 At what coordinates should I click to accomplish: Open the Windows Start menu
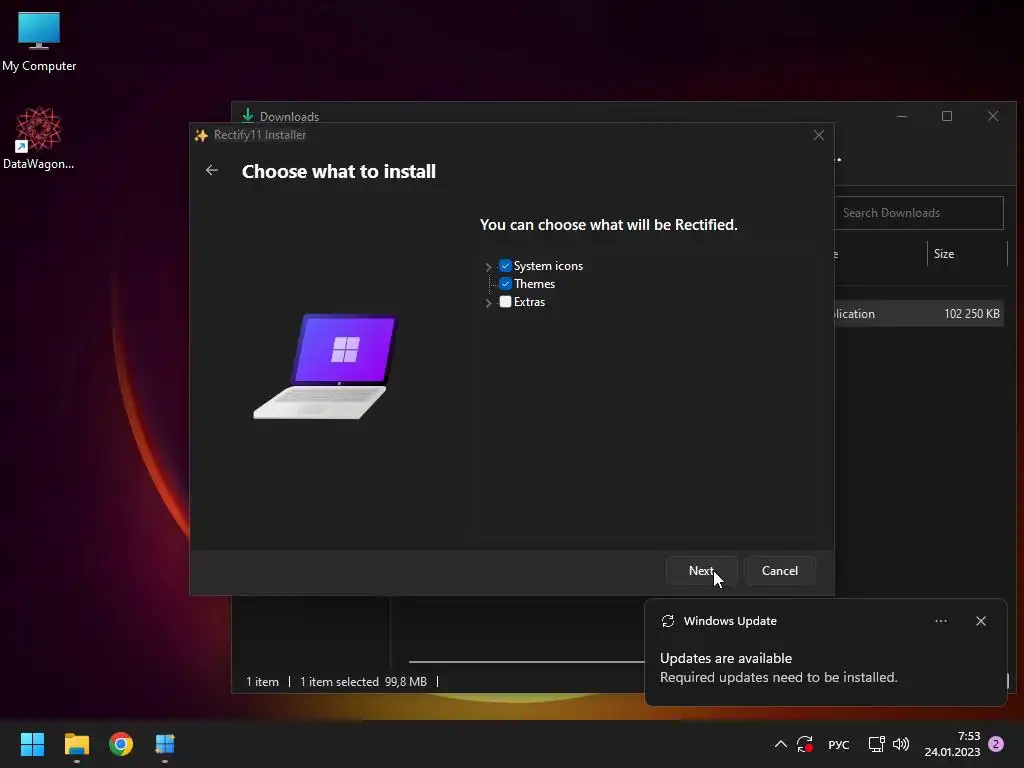pos(32,744)
